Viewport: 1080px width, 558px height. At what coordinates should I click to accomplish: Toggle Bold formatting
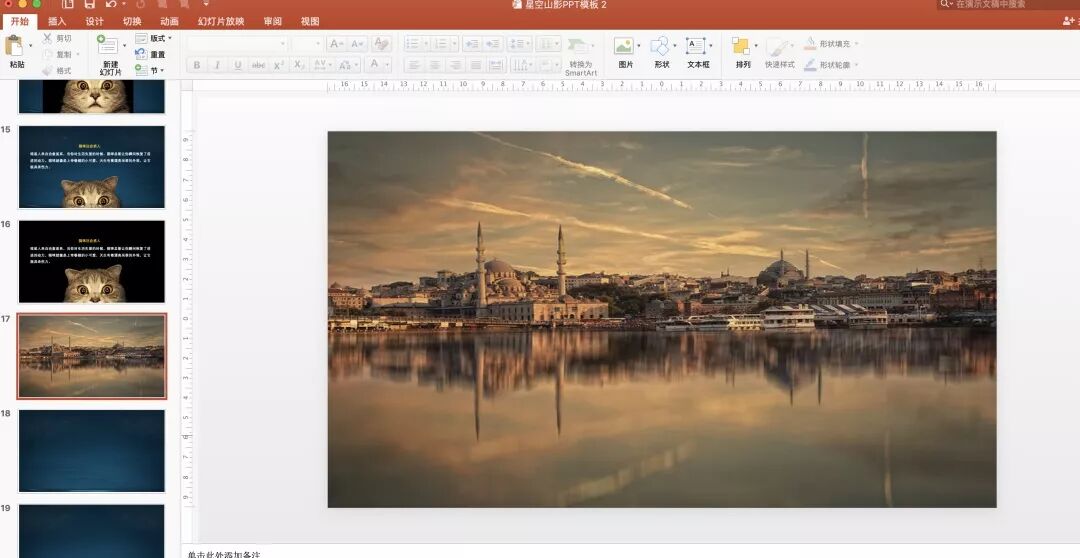tap(197, 65)
